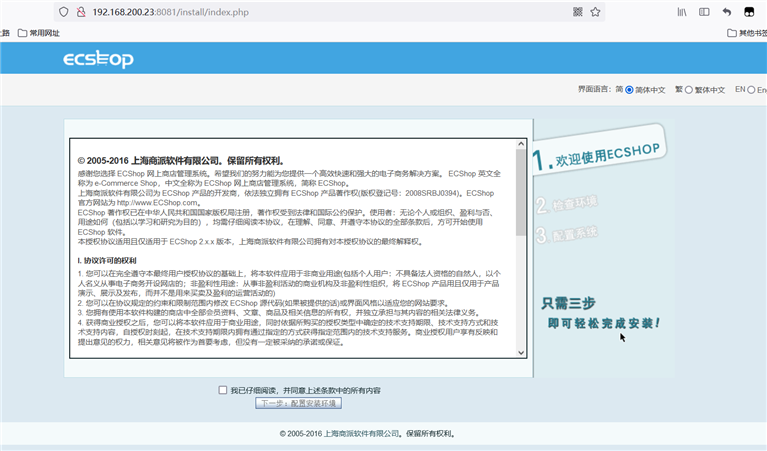Click step 1 欢迎使用ECSHOP tab
The width and height of the screenshot is (767, 451).
pos(600,150)
